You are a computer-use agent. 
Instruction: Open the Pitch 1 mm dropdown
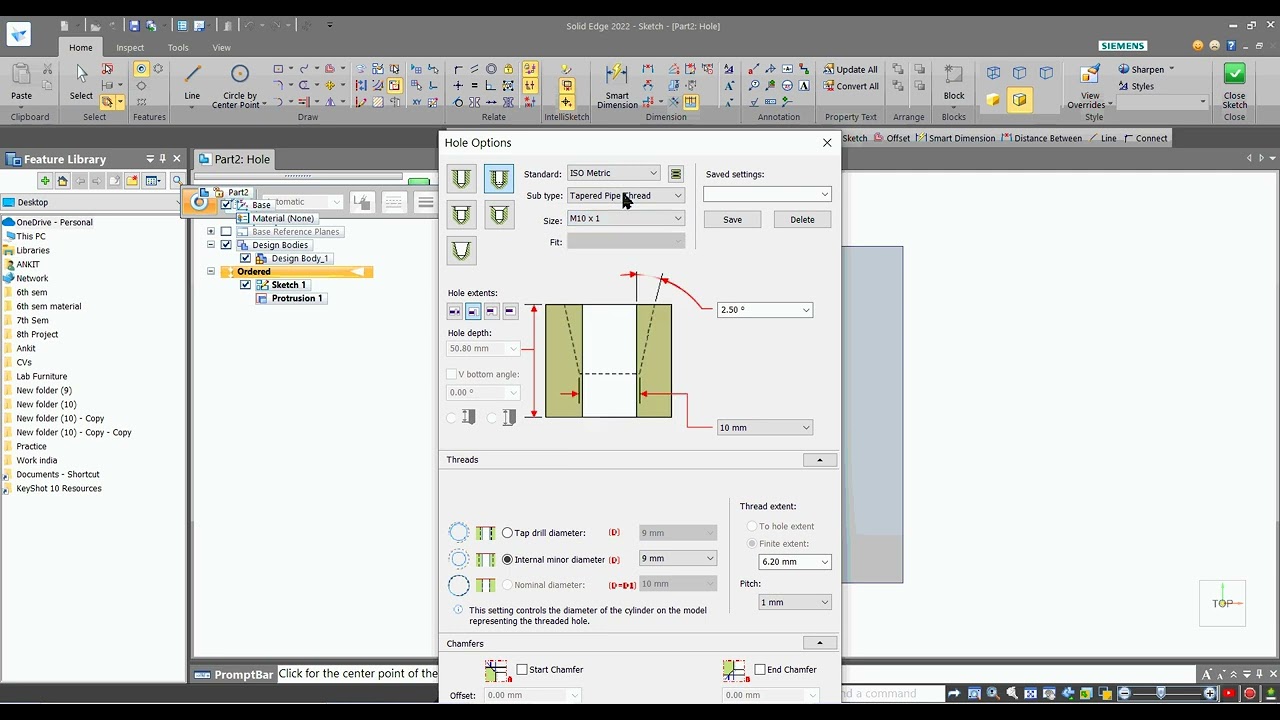795,602
